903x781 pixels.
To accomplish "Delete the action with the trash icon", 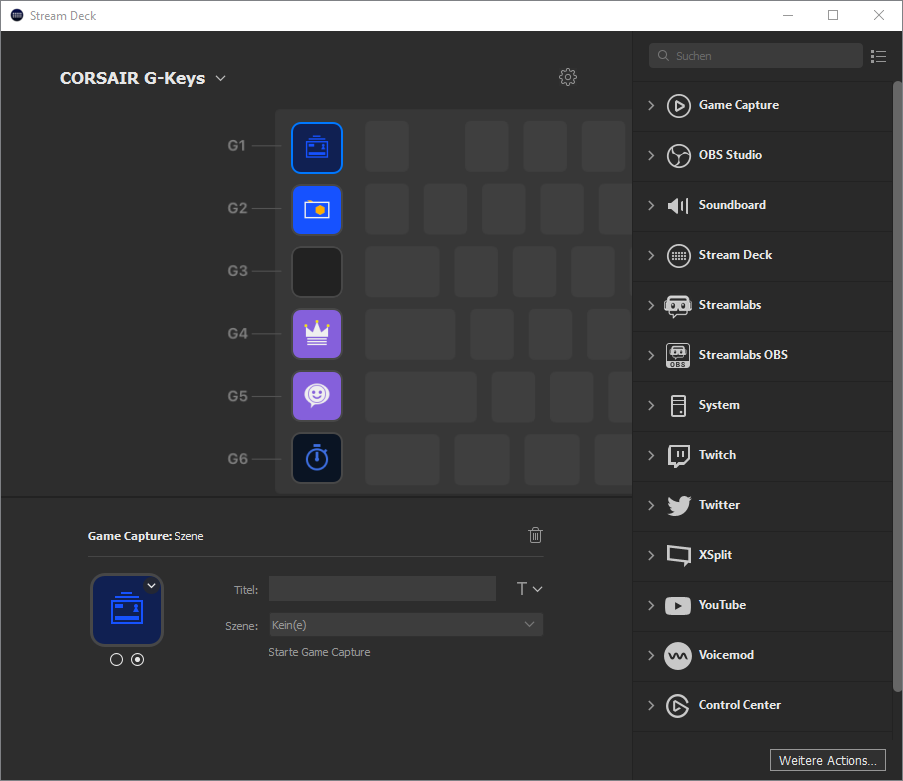I will (x=535, y=535).
